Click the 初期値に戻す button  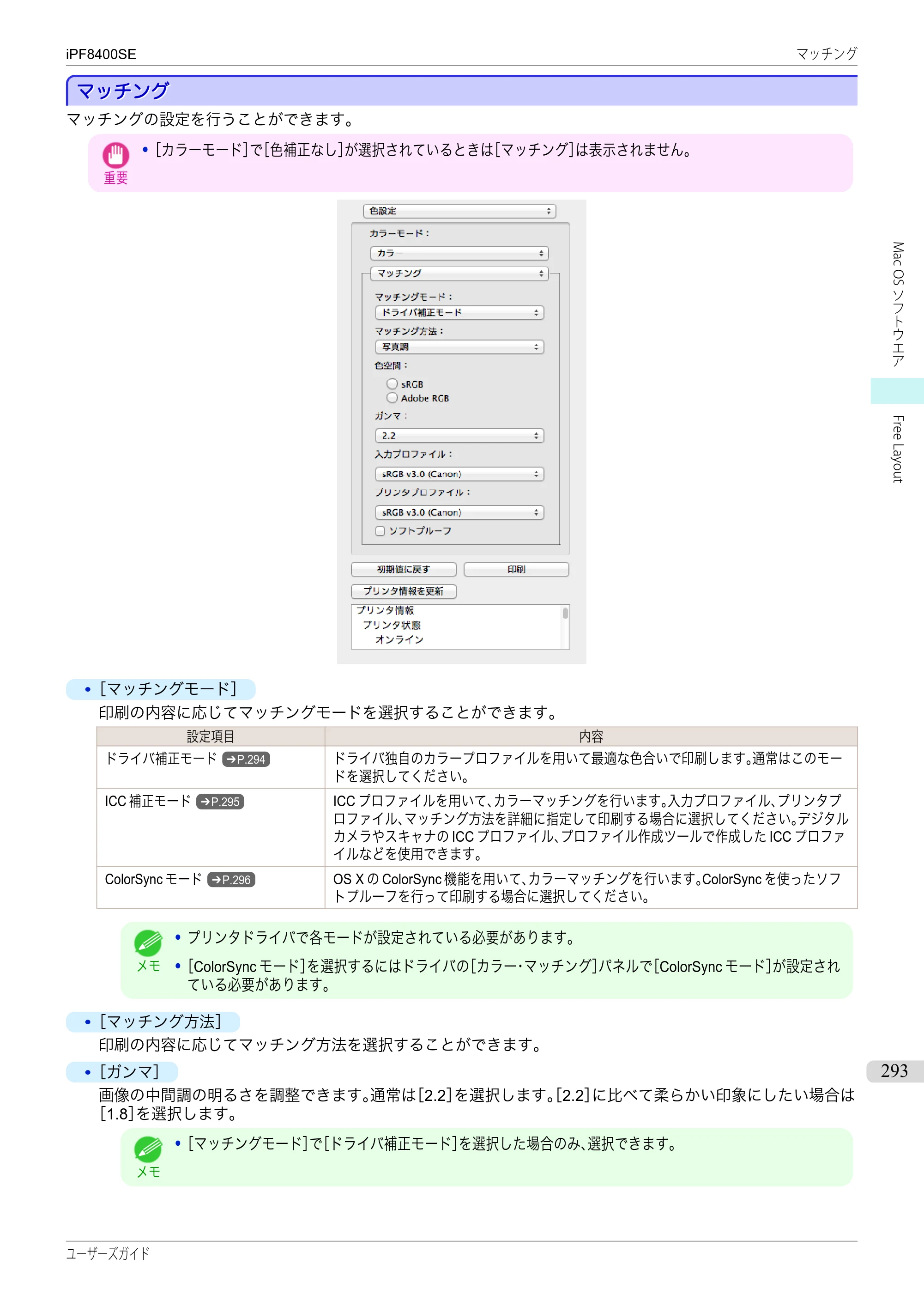coord(403,569)
